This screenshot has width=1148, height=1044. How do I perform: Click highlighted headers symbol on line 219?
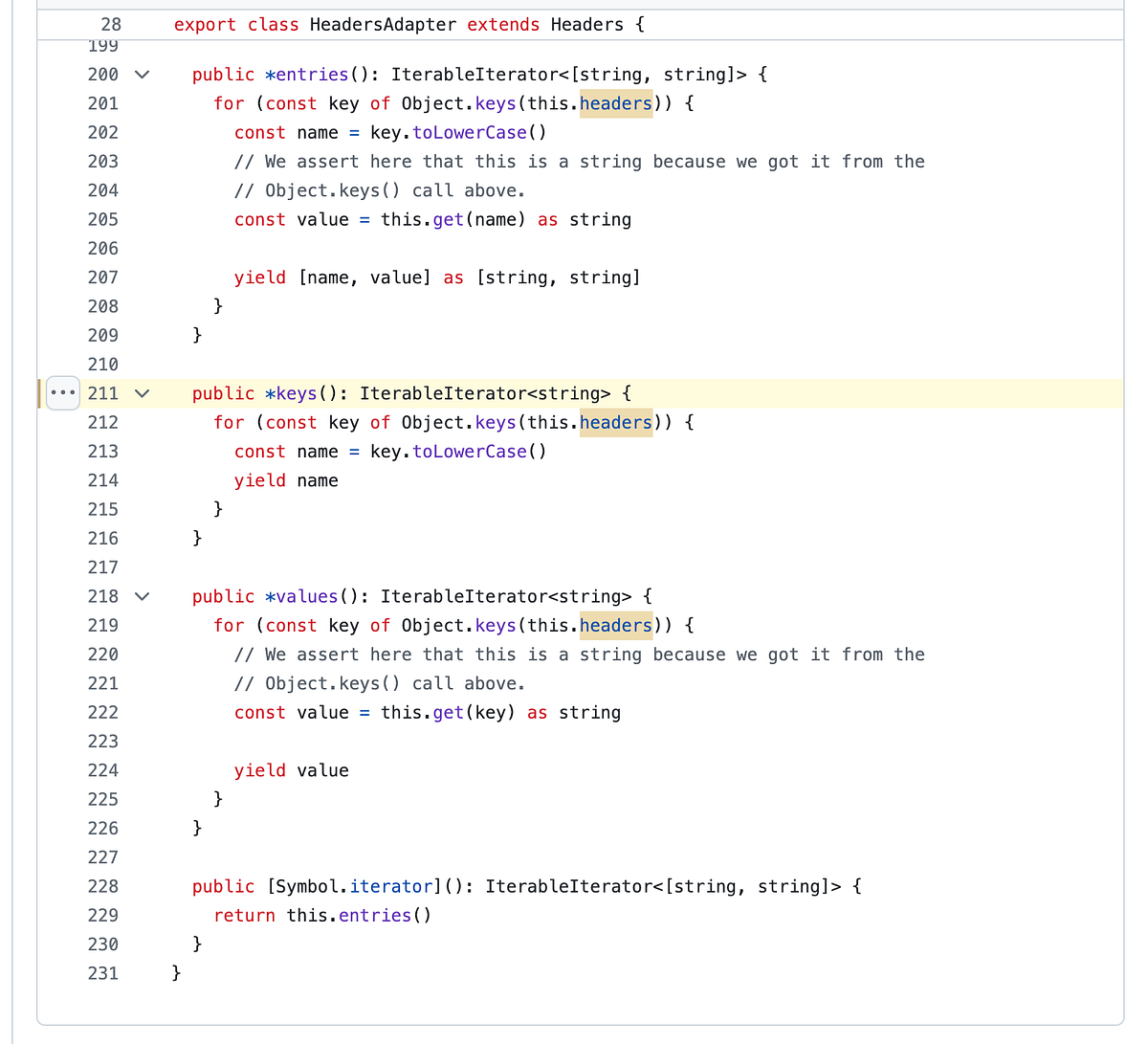[x=615, y=625]
